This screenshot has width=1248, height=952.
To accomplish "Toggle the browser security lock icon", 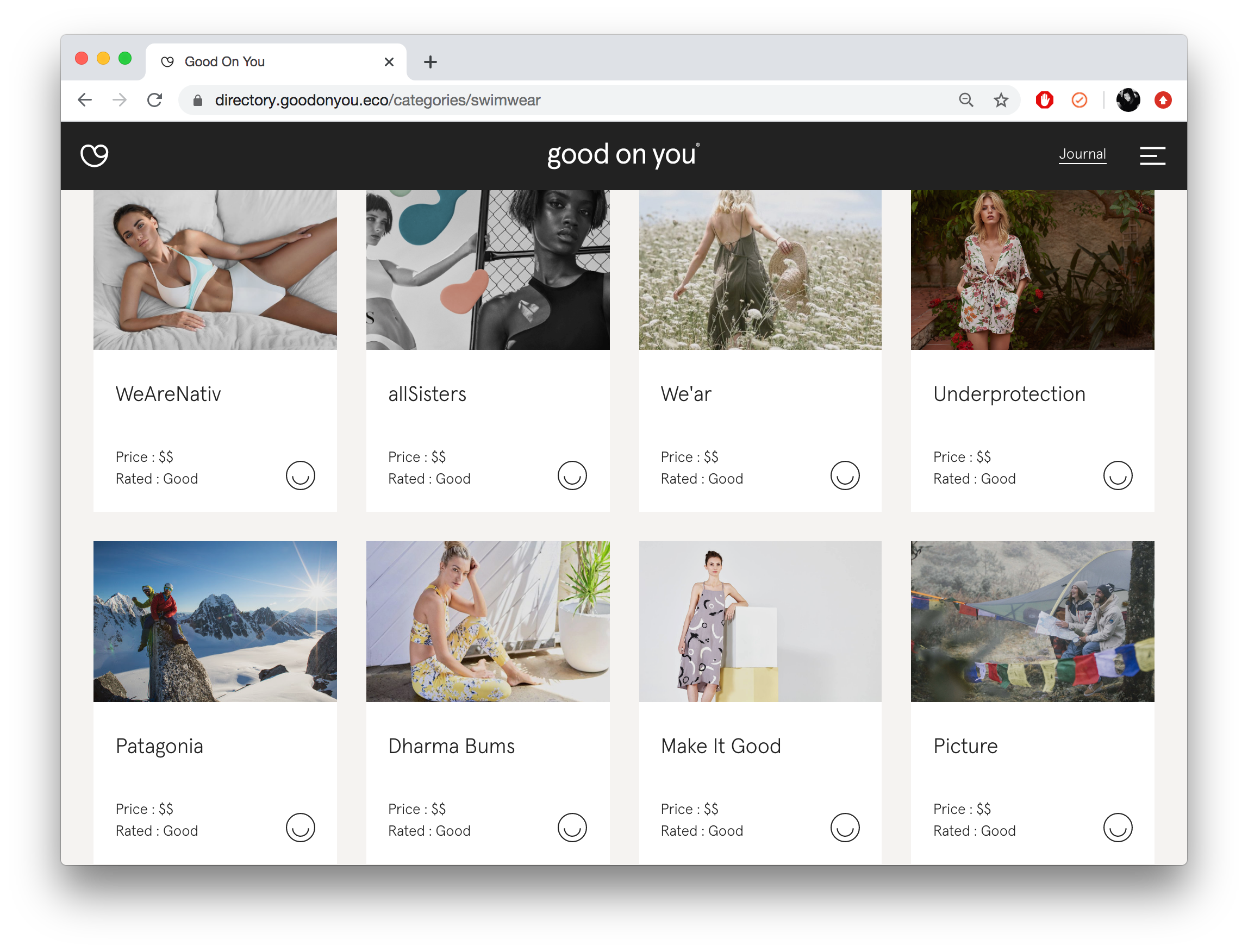I will click(196, 99).
